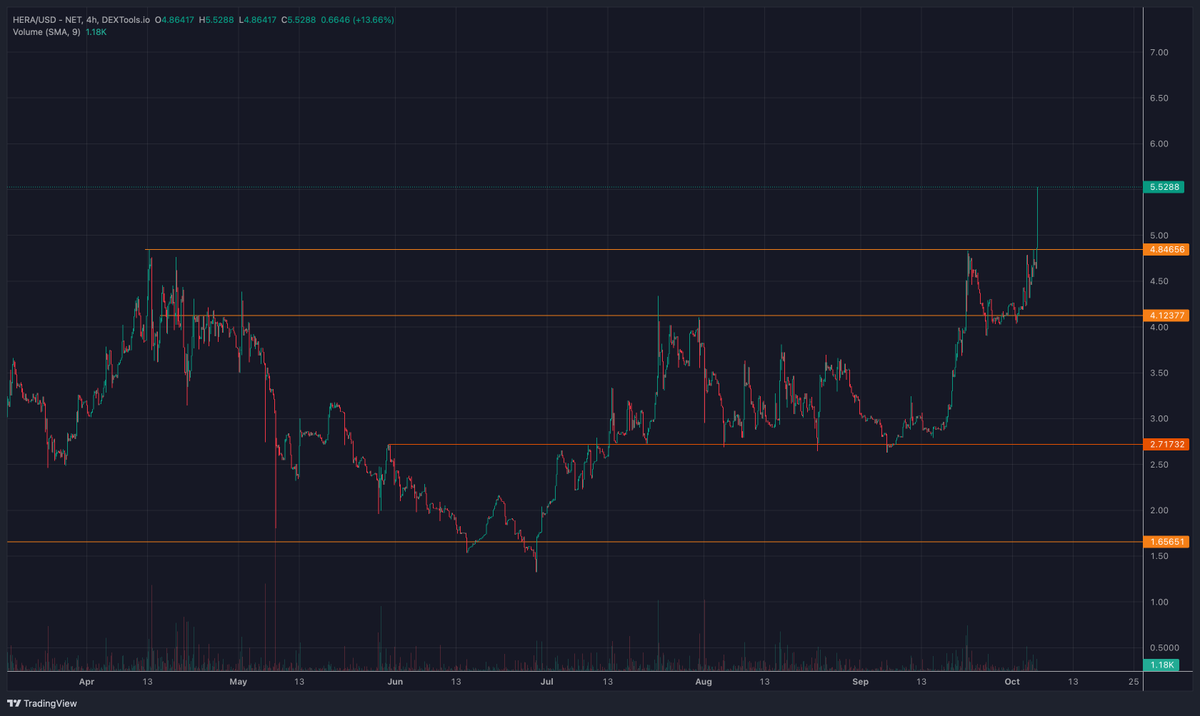This screenshot has height=716, width=1200.
Task: Click the Oct label on time axis
Action: [1012, 681]
